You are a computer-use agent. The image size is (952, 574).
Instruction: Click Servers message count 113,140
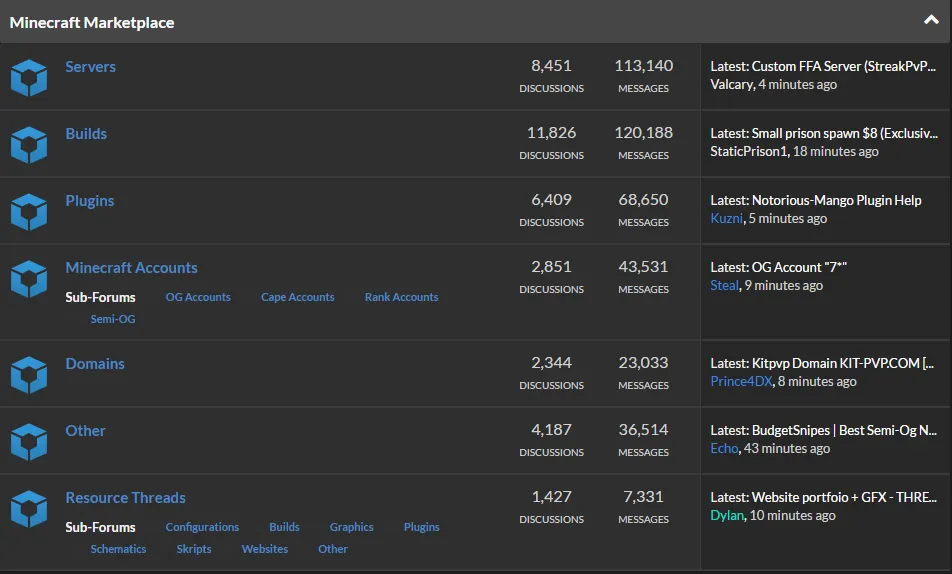pos(644,66)
